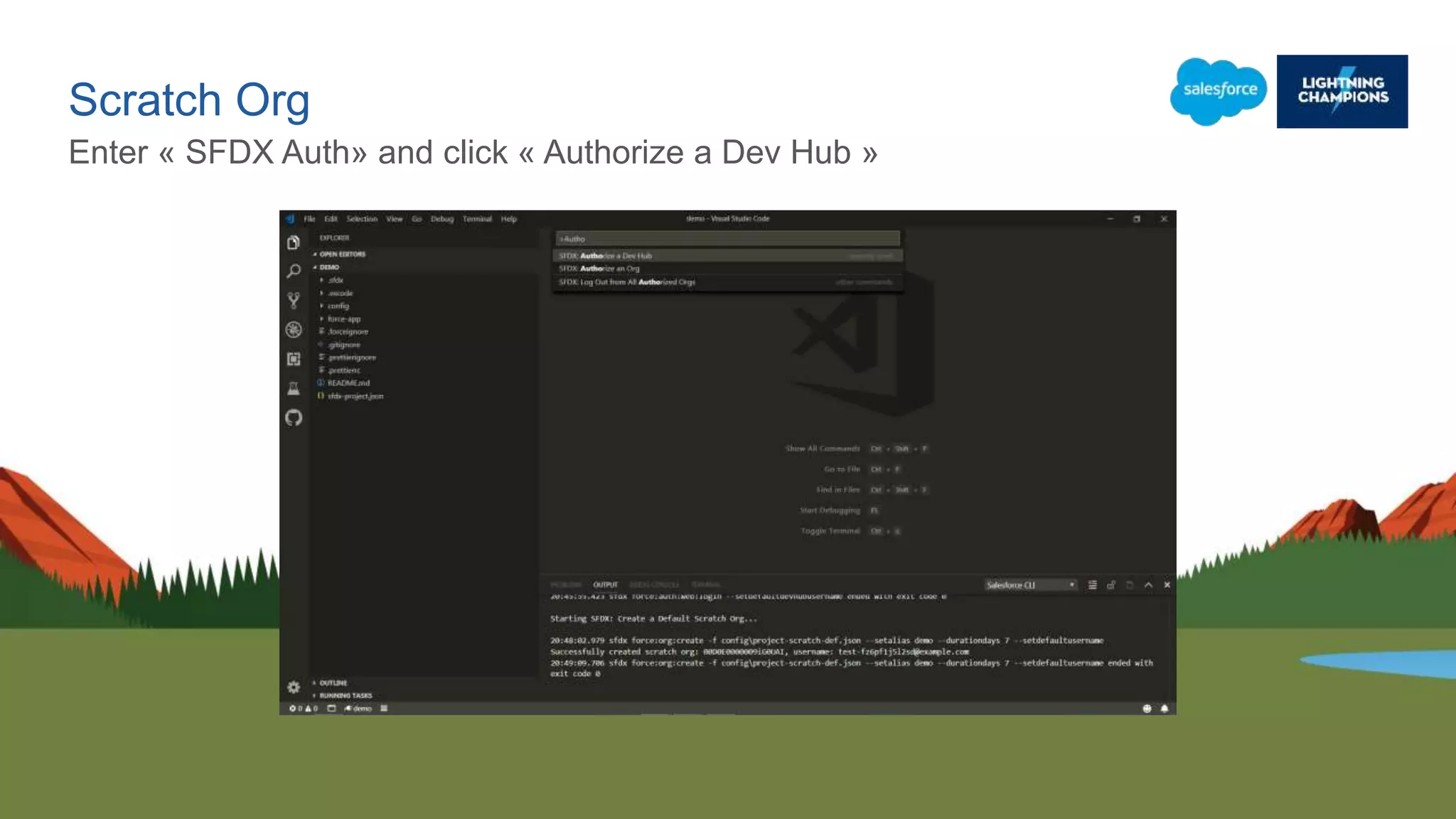Open the Salesforce CLI output channel dropdown

[1031, 585]
